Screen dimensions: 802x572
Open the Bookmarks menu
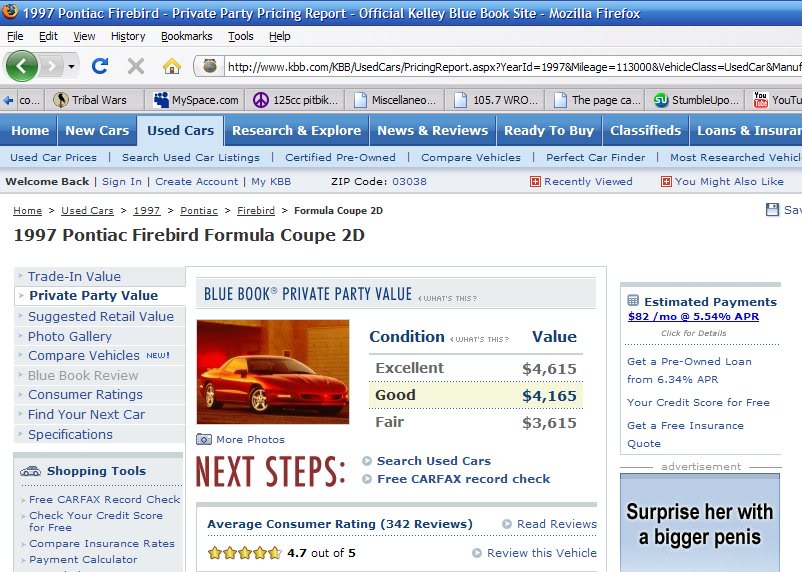tap(187, 36)
